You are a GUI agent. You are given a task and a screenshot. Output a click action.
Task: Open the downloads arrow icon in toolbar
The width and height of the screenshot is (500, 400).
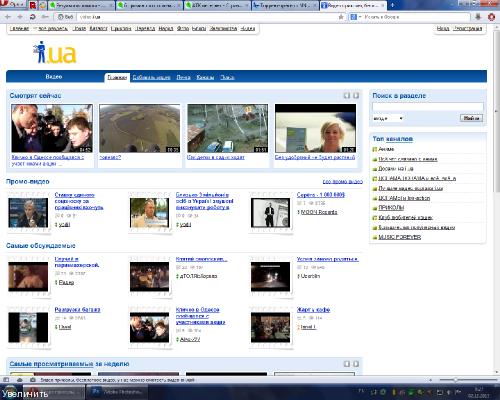click(478, 17)
